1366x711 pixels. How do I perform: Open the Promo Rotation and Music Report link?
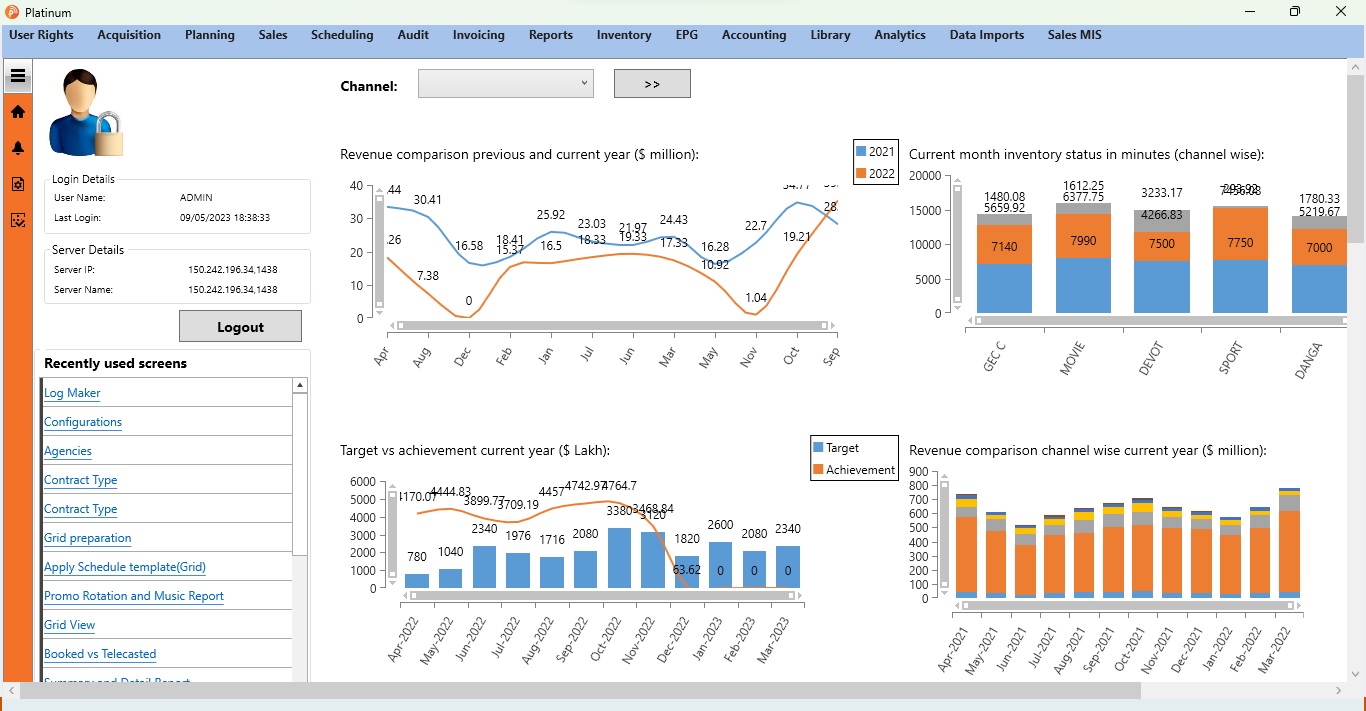(x=133, y=596)
